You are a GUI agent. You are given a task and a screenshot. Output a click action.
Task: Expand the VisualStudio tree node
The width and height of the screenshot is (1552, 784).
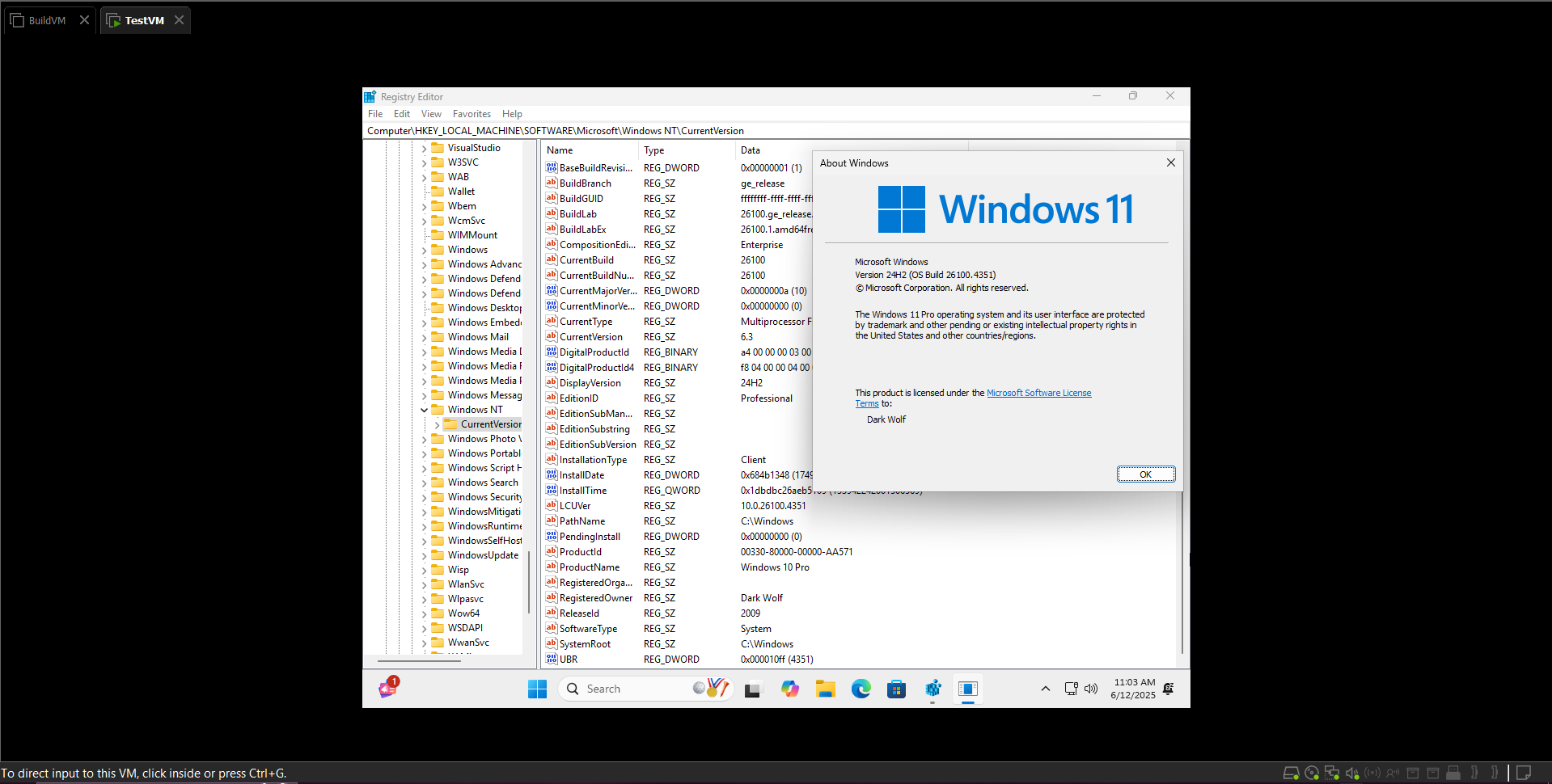(x=424, y=148)
